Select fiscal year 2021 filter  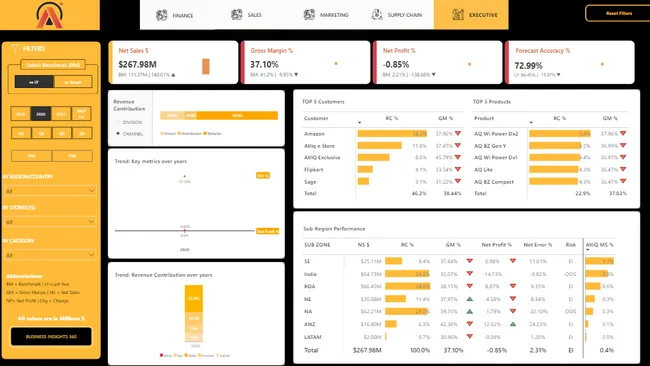[61, 114]
